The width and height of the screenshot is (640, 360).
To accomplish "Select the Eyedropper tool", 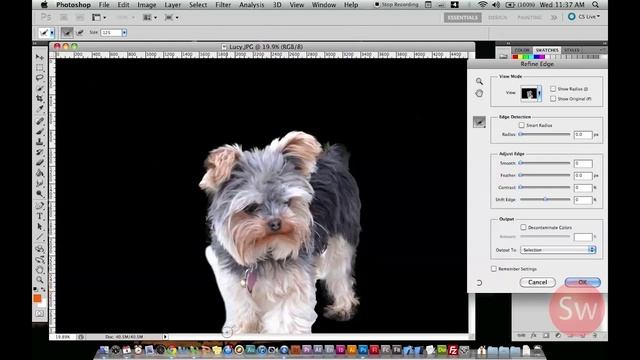I will 40,109.
